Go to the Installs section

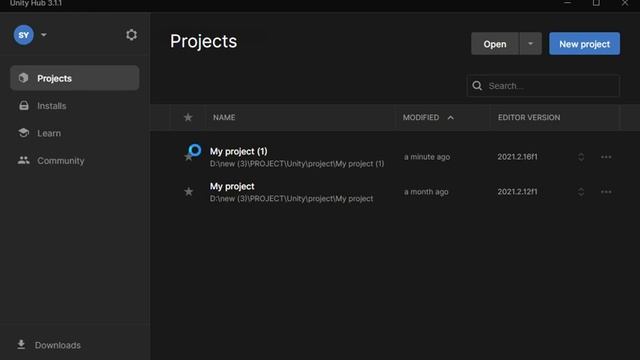click(x=75, y=106)
